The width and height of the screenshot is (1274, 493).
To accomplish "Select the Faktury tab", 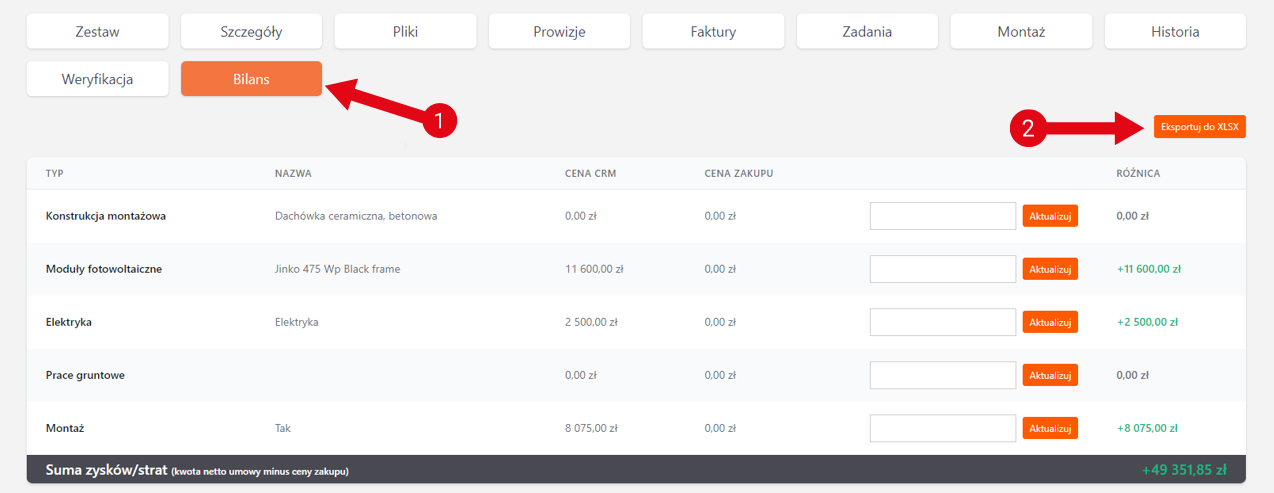I will coord(713,31).
